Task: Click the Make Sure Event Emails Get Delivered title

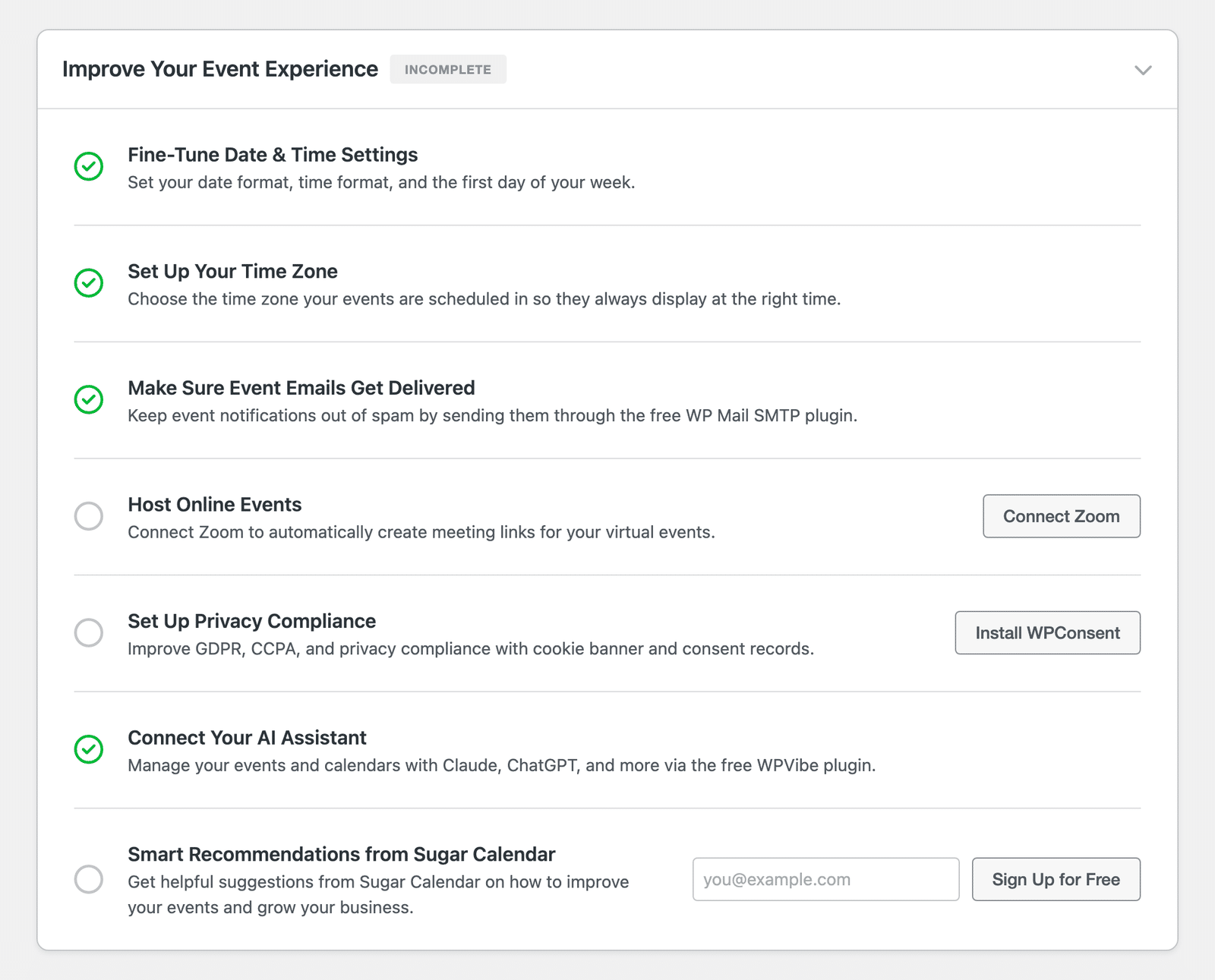Action: tap(301, 388)
